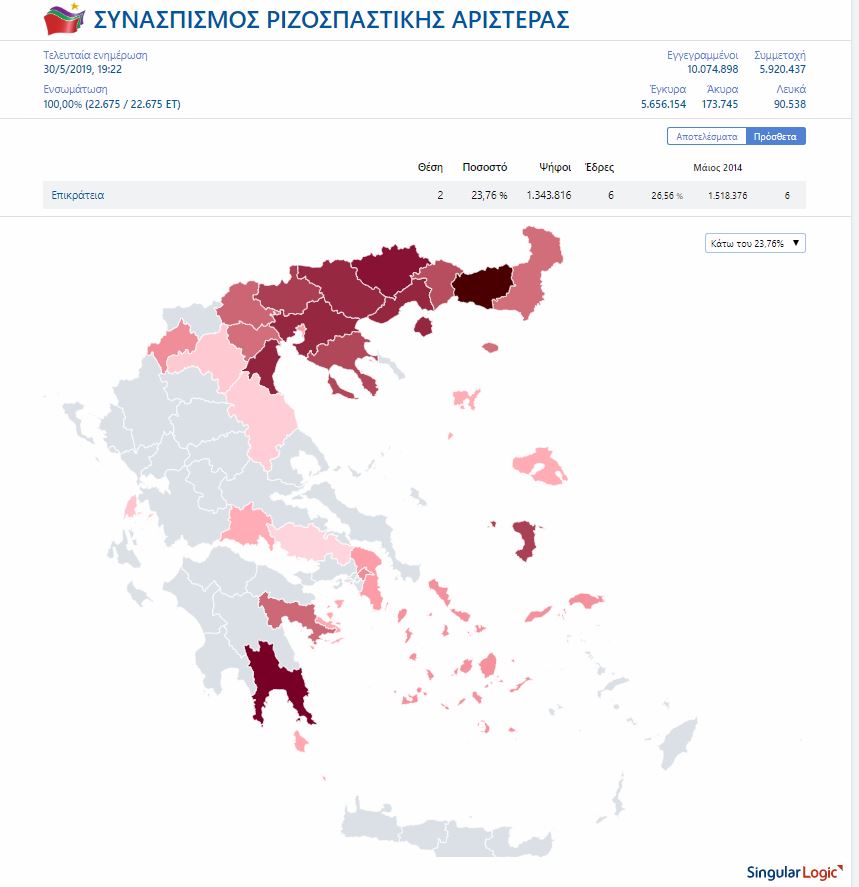The height and width of the screenshot is (887, 859).
Task: Open the 'Κάτω του 23,76%' dropdown
Action: (x=755, y=243)
